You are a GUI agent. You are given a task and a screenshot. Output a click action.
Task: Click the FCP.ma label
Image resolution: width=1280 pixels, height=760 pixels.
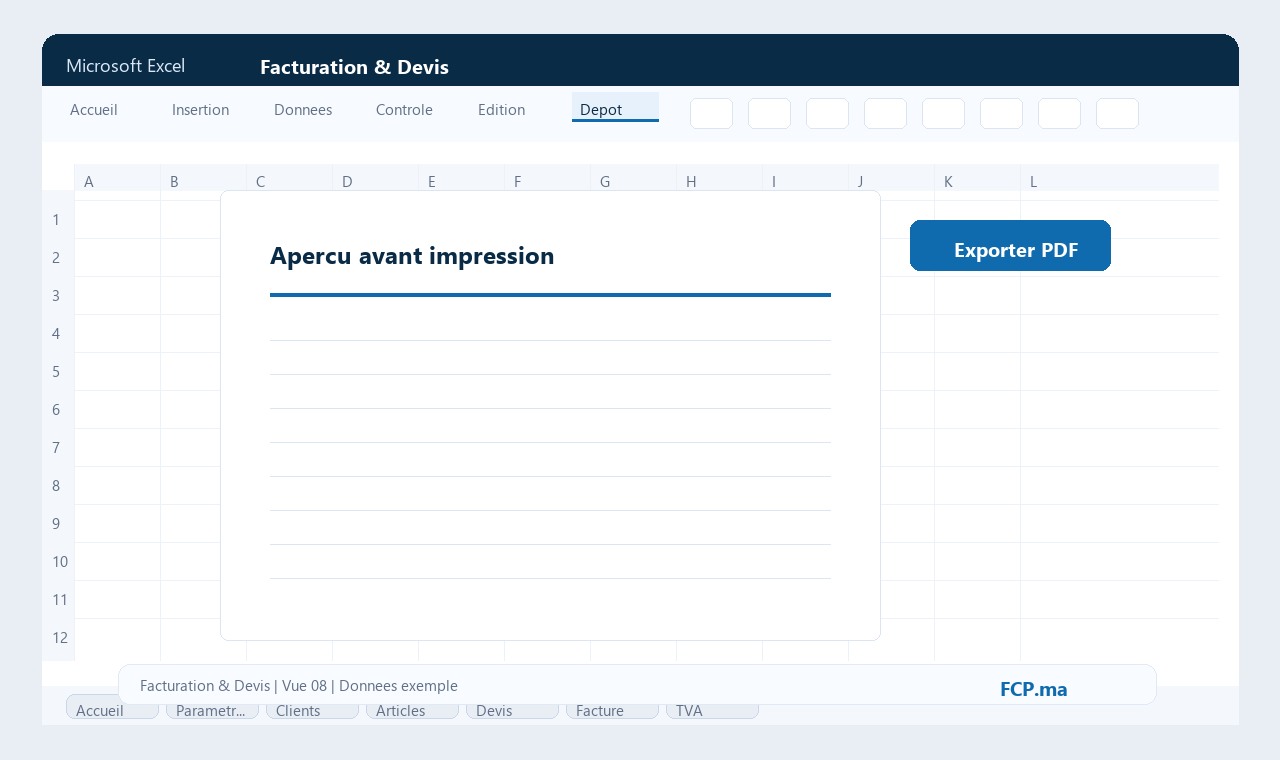coord(1033,689)
